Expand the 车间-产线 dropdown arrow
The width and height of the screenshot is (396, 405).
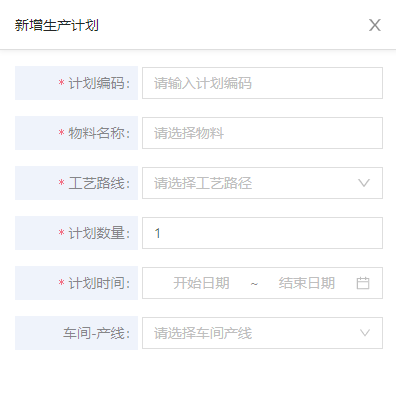point(365,333)
